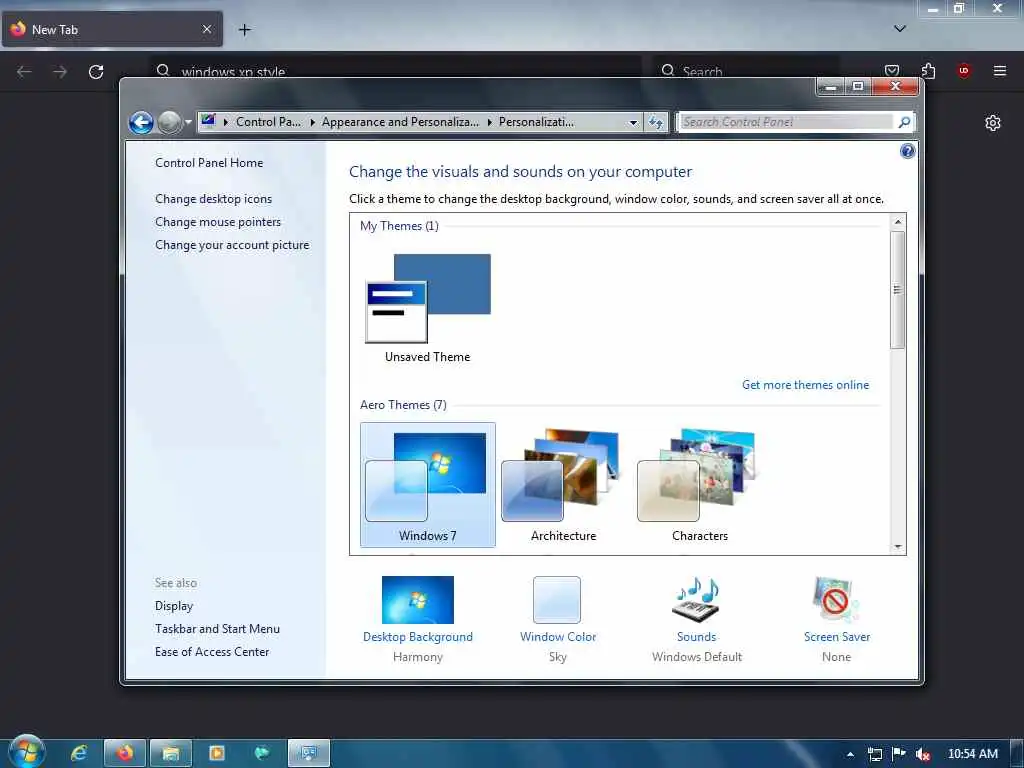Open Windows Explorer folder on taskbar
This screenshot has height=768, width=1024.
pos(170,754)
